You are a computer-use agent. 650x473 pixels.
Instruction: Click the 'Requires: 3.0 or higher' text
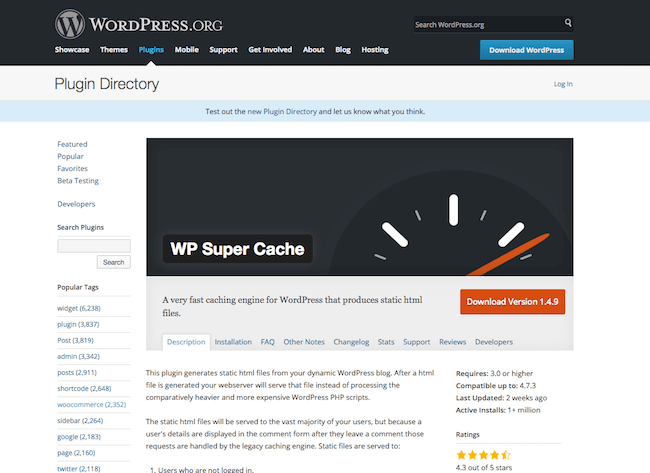pos(495,374)
